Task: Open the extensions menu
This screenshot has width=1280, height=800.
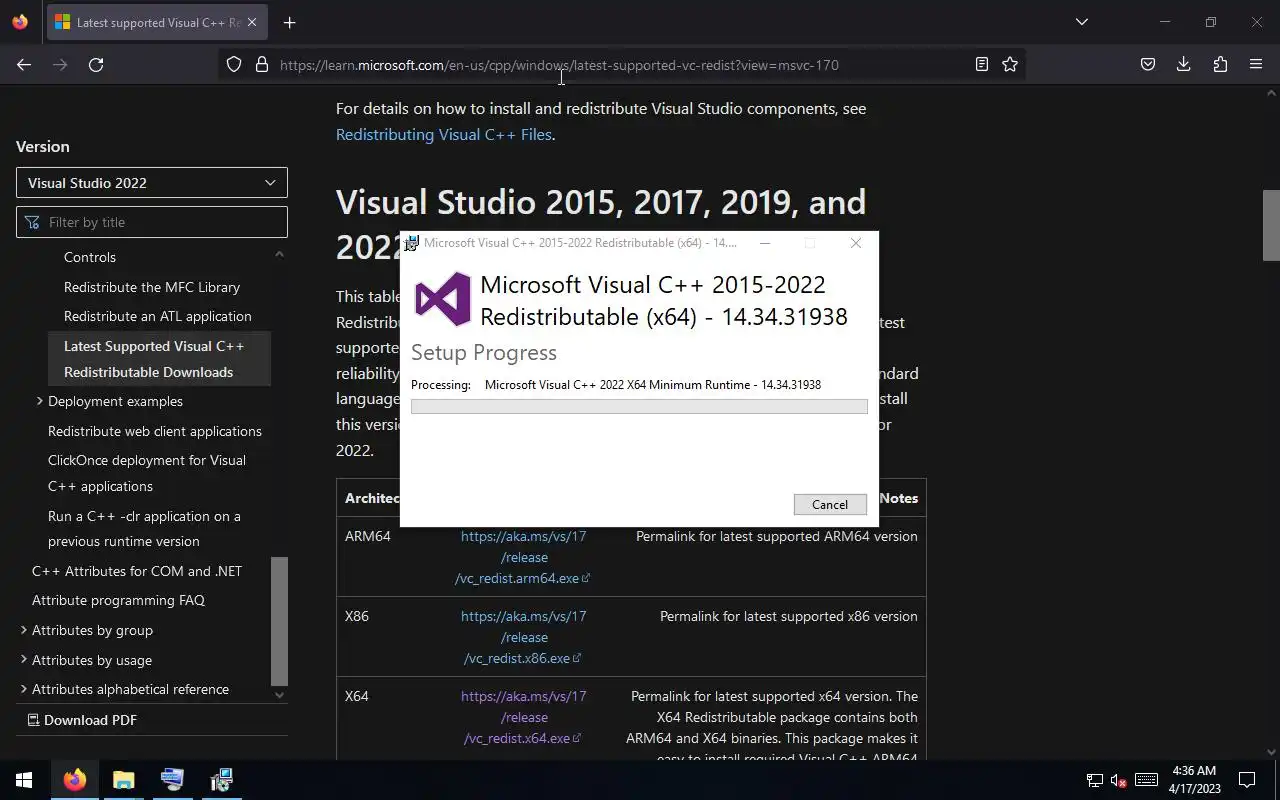Action: click(1220, 64)
